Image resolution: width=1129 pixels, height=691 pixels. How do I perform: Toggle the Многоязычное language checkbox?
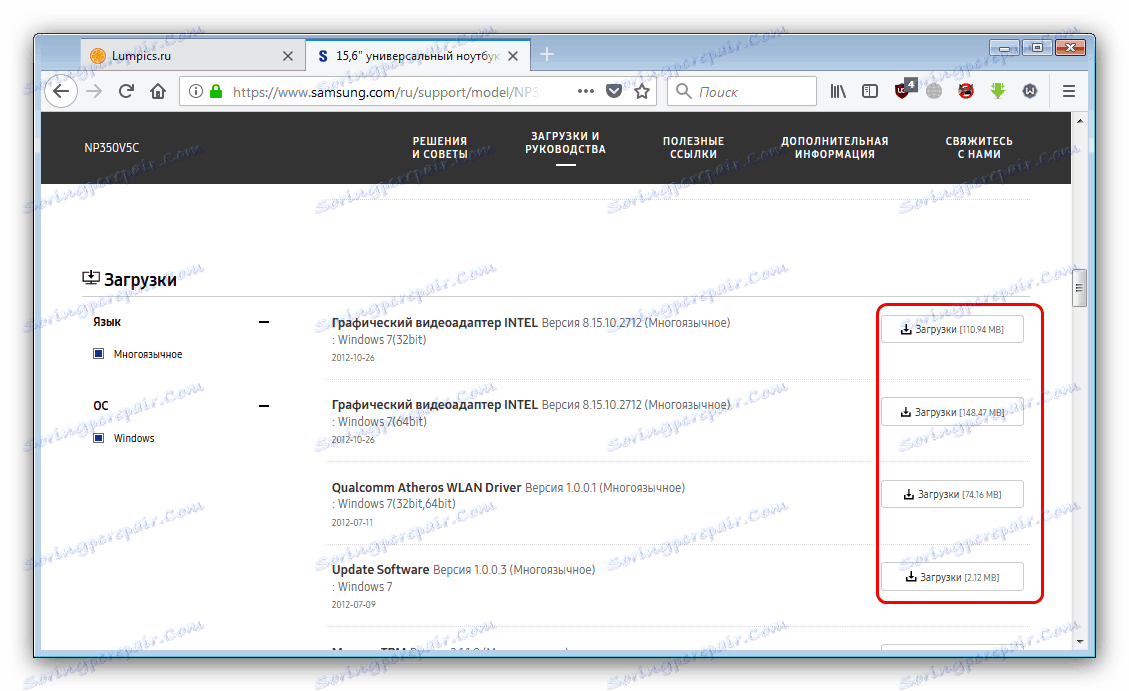[99, 353]
